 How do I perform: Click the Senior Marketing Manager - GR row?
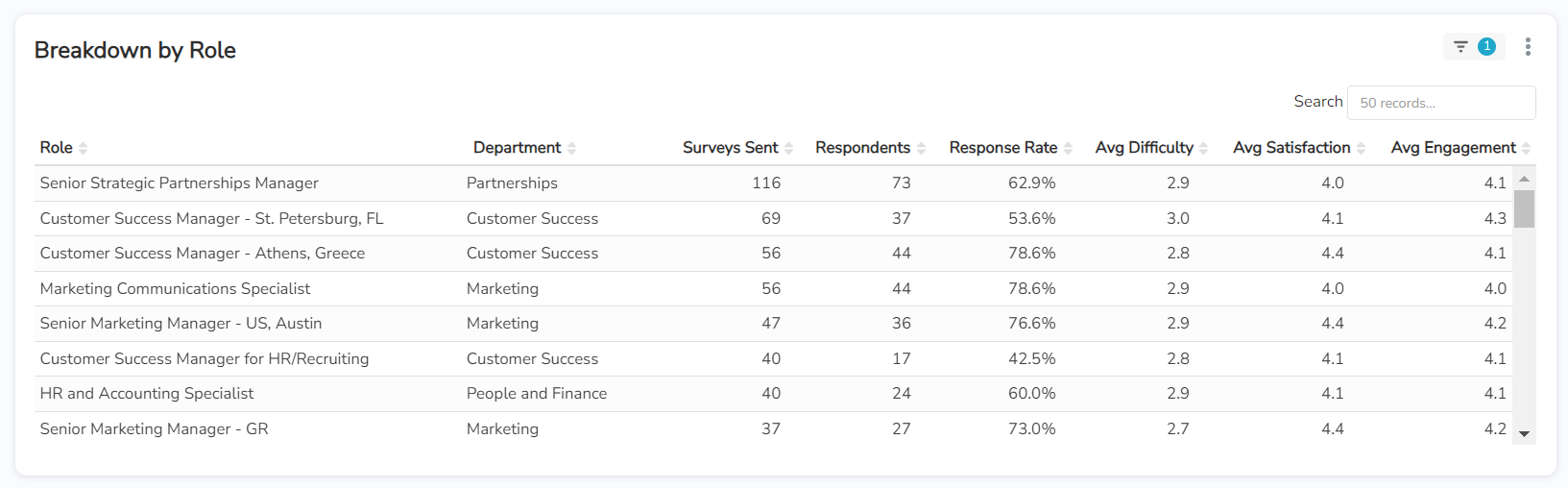(x=154, y=429)
